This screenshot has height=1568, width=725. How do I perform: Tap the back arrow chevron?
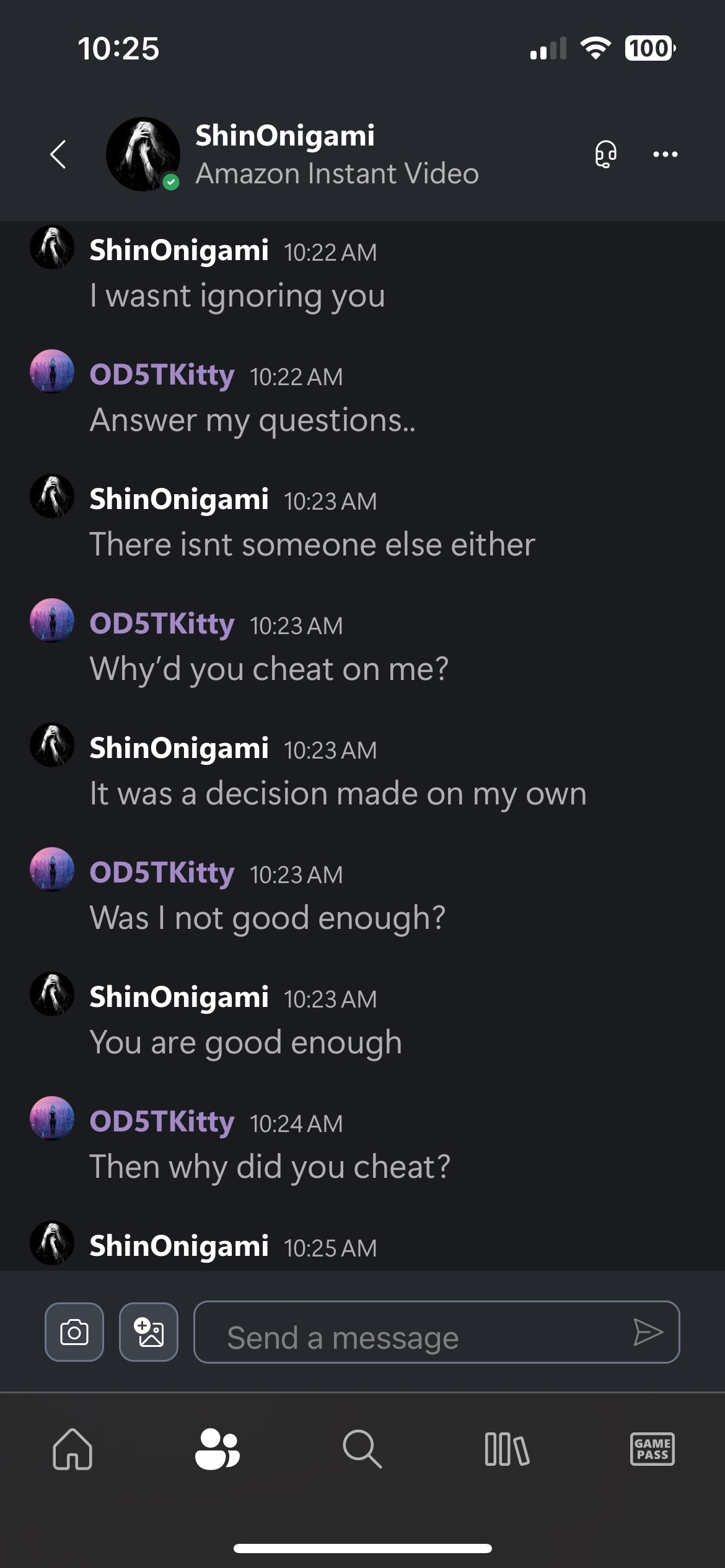tap(58, 154)
